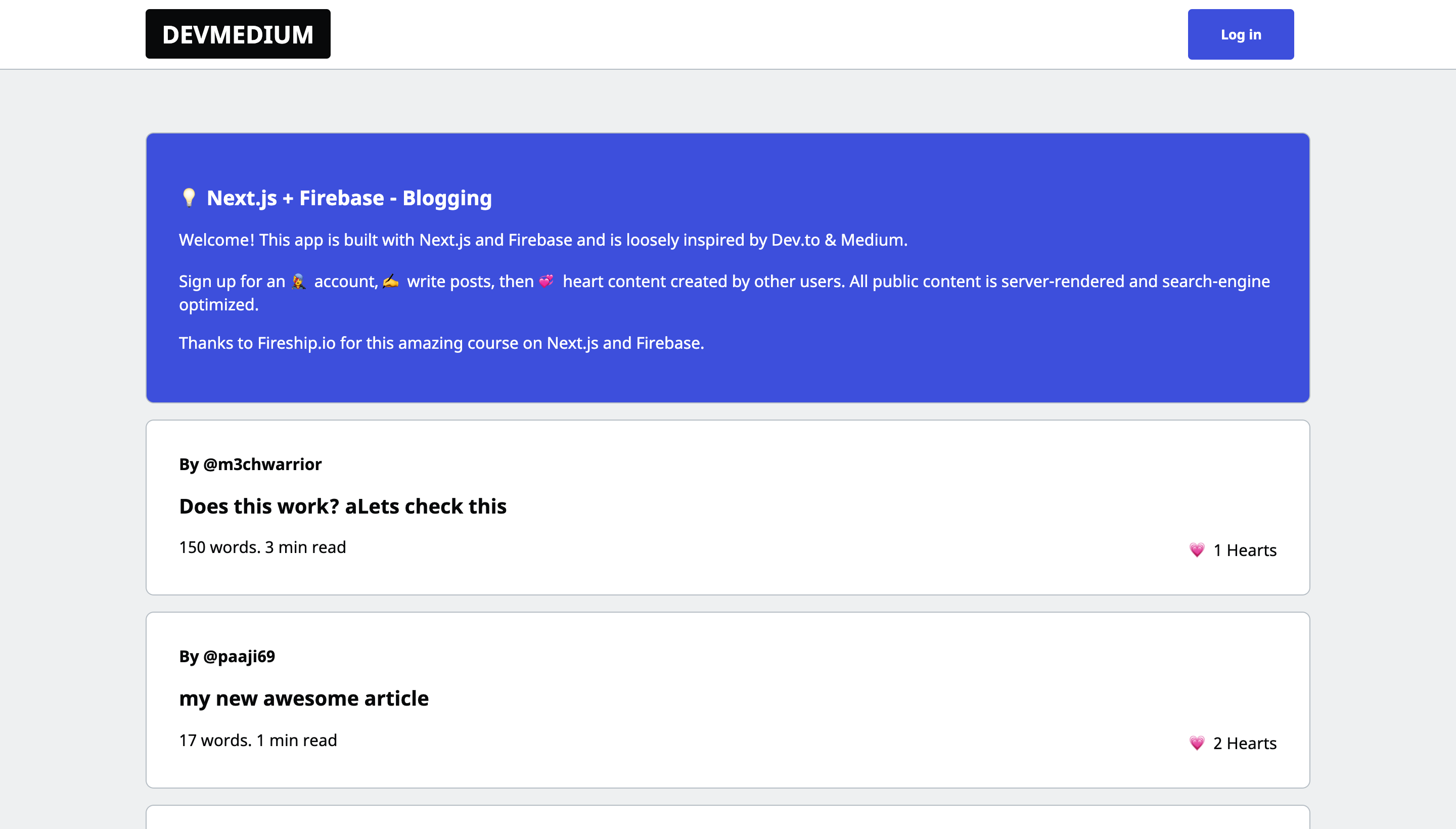Open author profile @m3chwarrior

(x=262, y=464)
